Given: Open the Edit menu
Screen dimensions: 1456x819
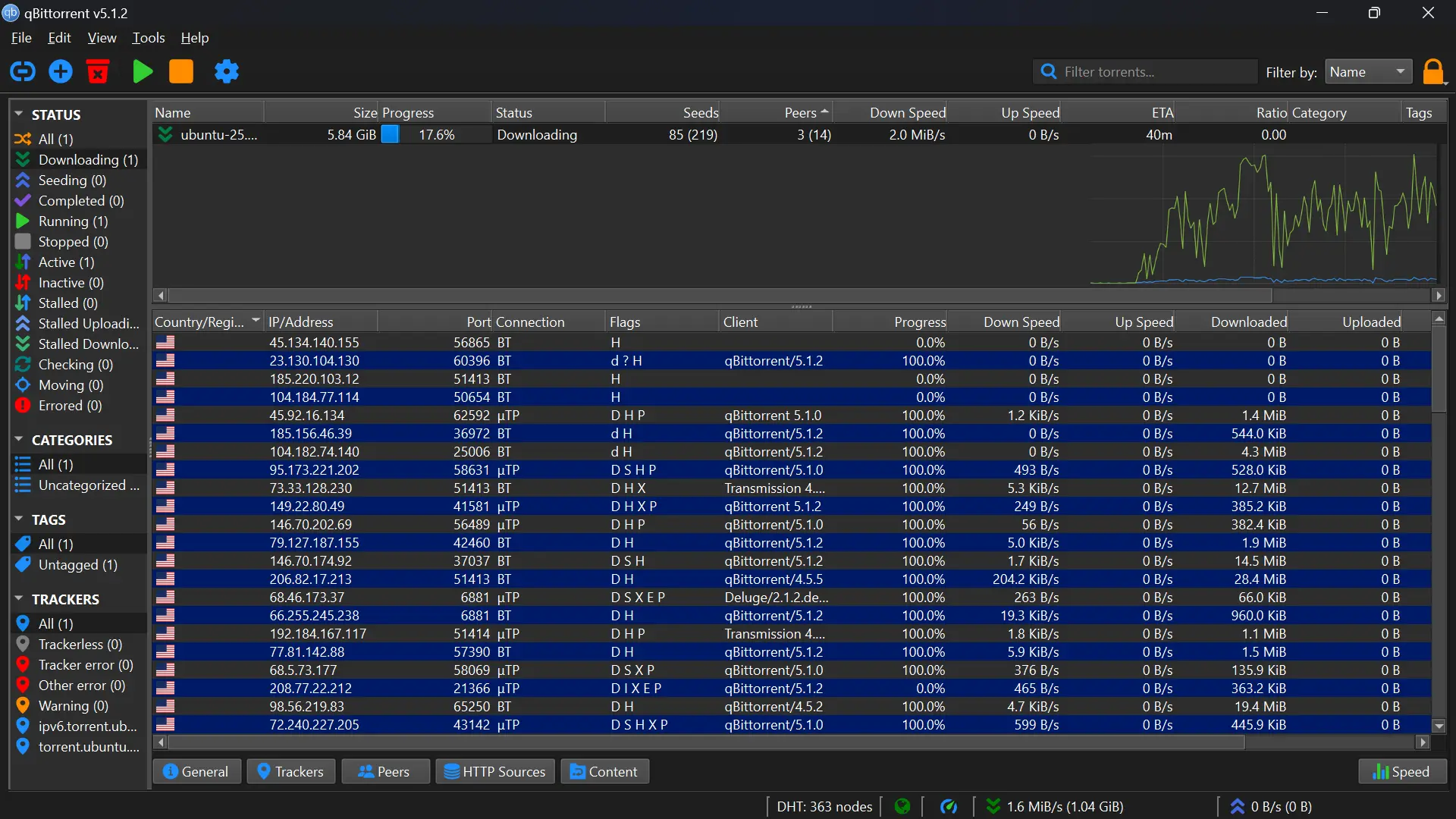Looking at the screenshot, I should [x=59, y=37].
